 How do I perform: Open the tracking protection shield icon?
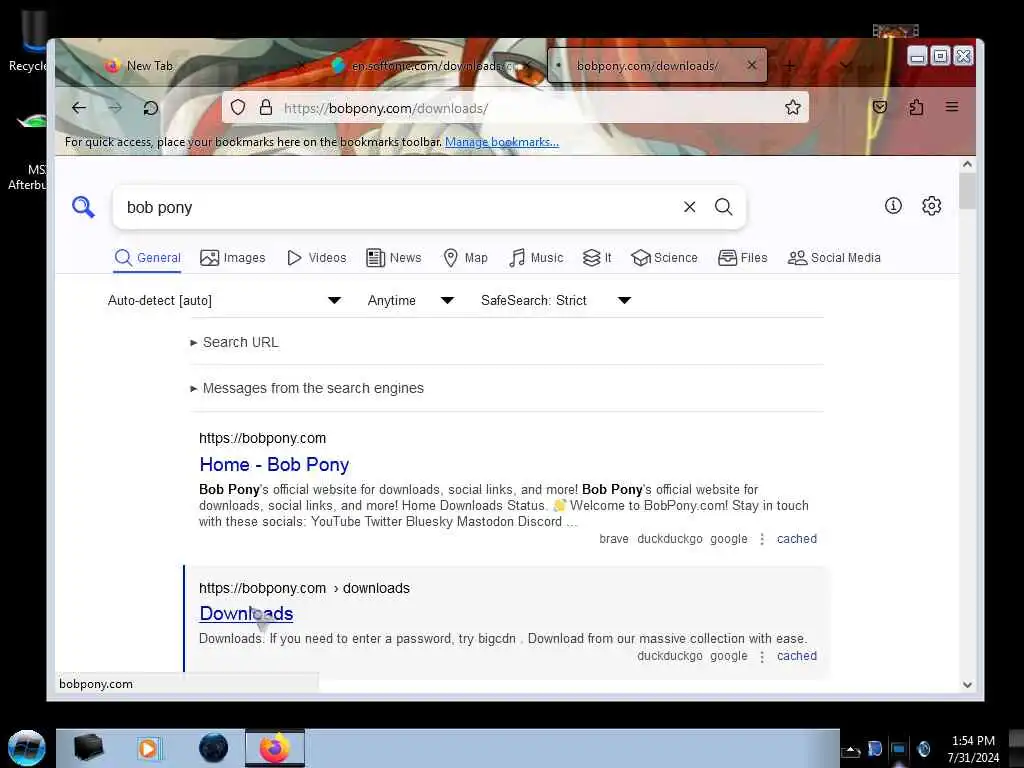(x=238, y=107)
